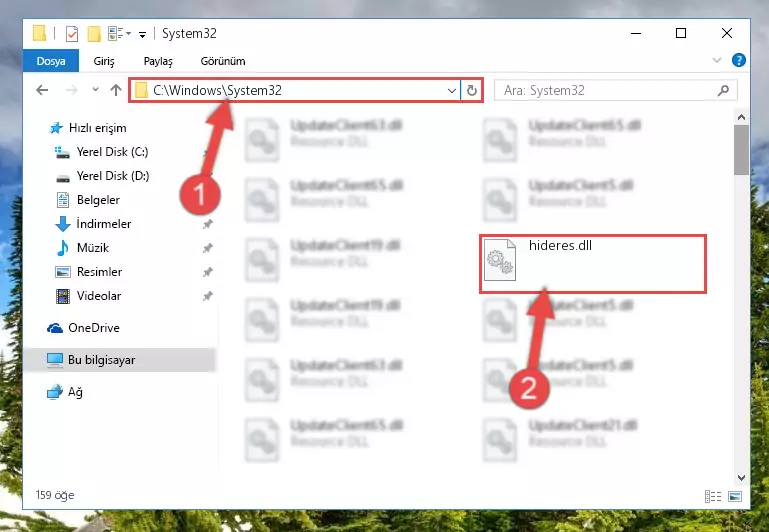The width and height of the screenshot is (769, 532).
Task: Open the Resimler folder
Action: [x=100, y=272]
